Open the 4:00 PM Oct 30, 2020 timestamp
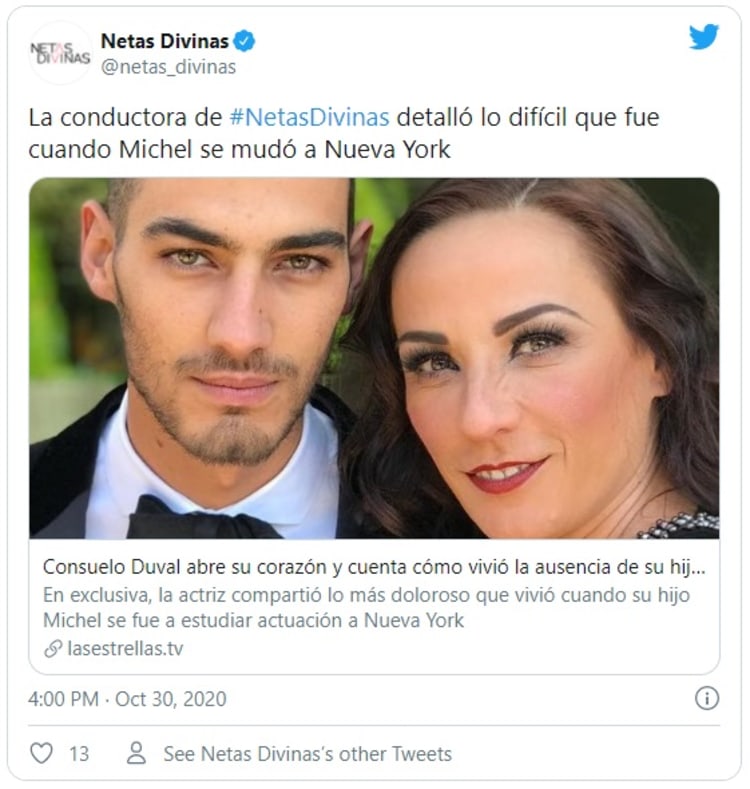 pyautogui.click(x=127, y=699)
